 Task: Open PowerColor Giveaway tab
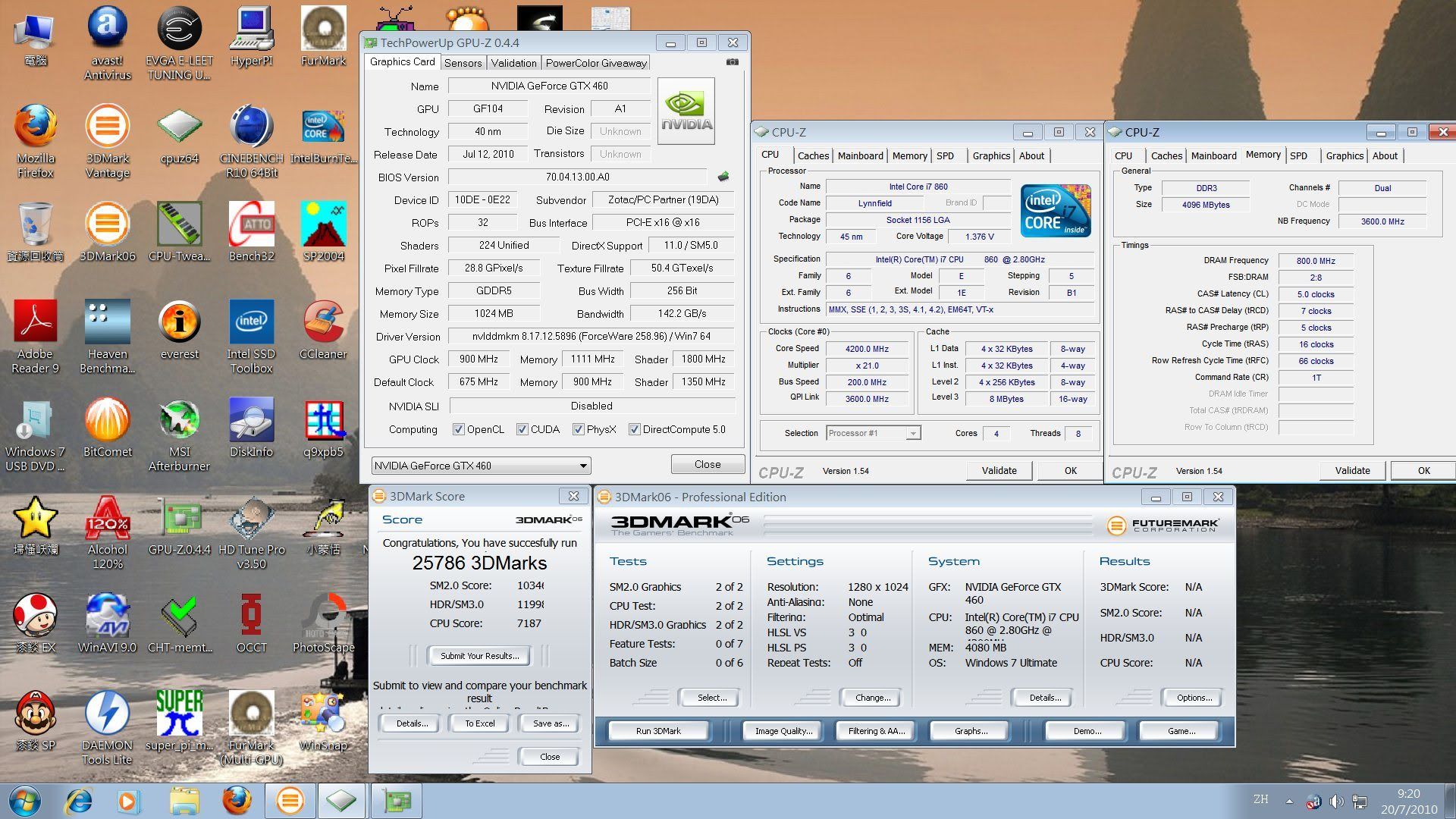[x=596, y=63]
